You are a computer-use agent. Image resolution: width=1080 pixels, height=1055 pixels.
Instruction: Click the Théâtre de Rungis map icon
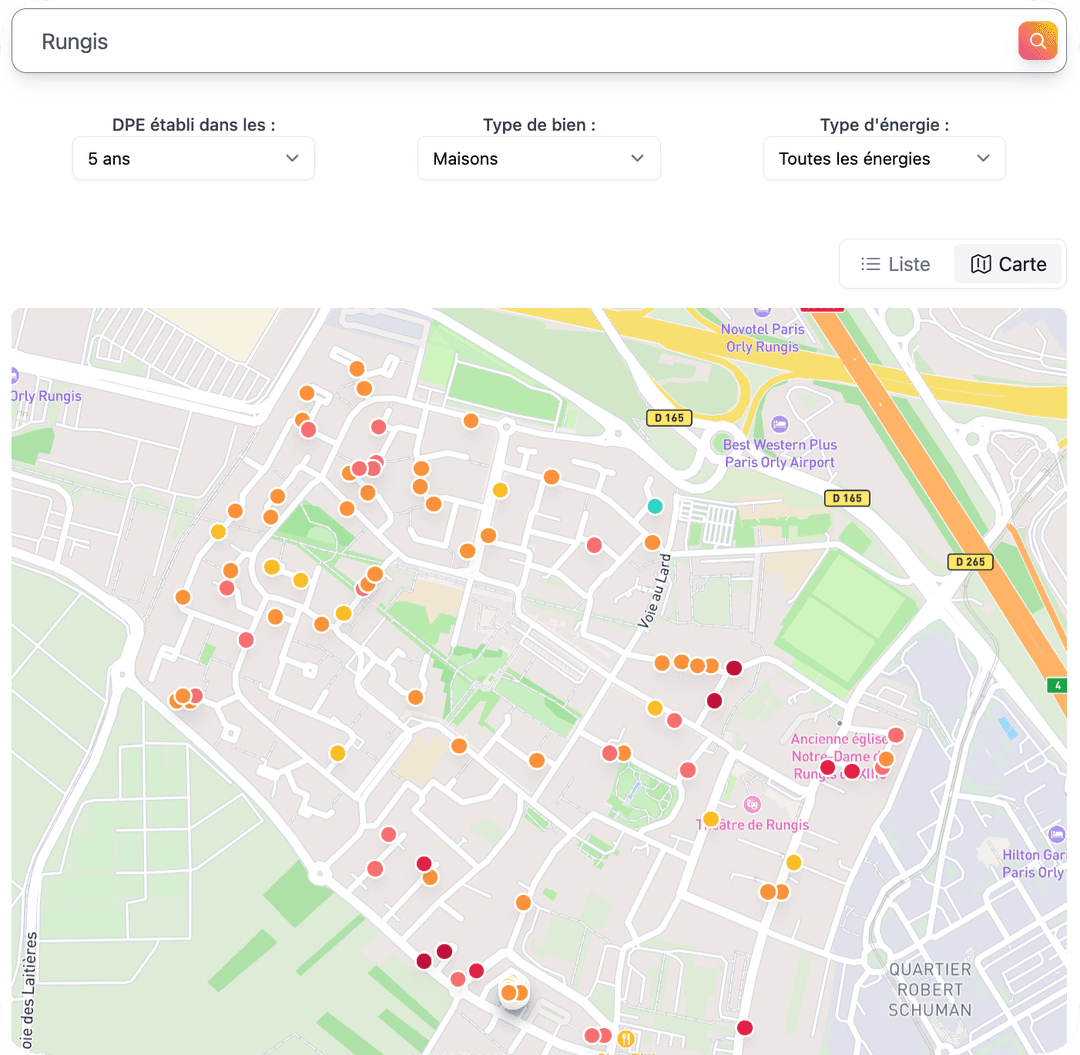[x=752, y=805]
